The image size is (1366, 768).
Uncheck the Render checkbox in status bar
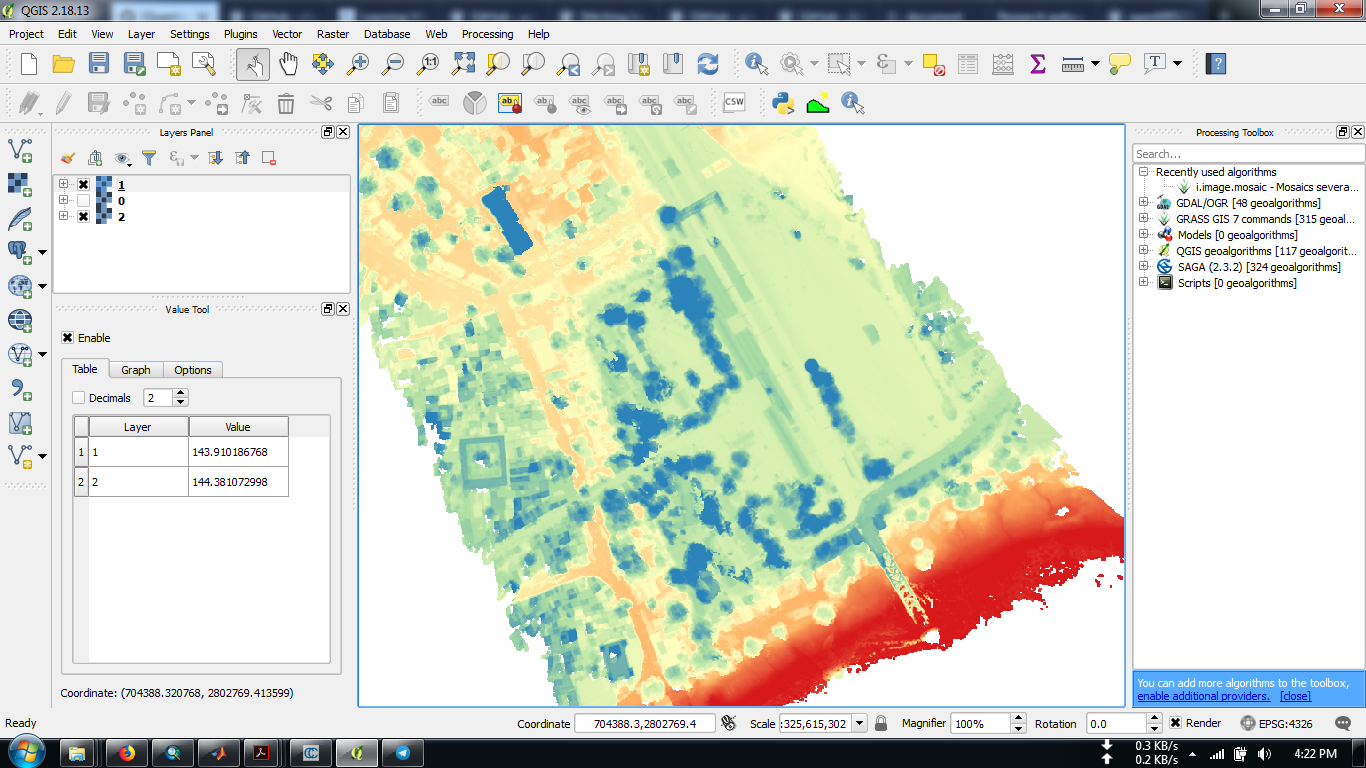[1176, 723]
